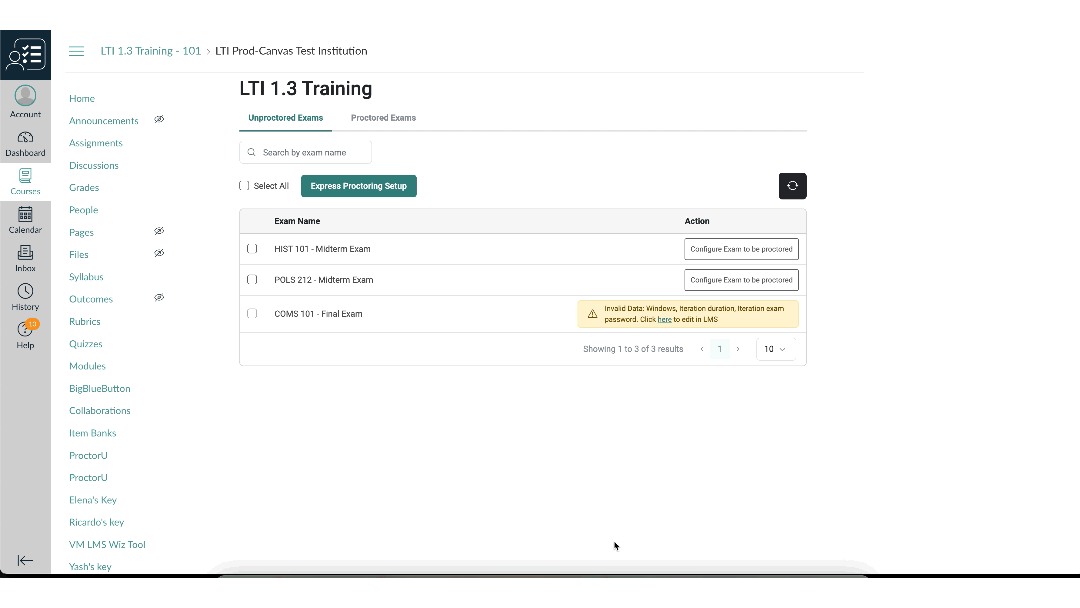Image resolution: width=1080 pixels, height=608 pixels.
Task: Click hidden-eye icon next to Files
Action: (159, 253)
